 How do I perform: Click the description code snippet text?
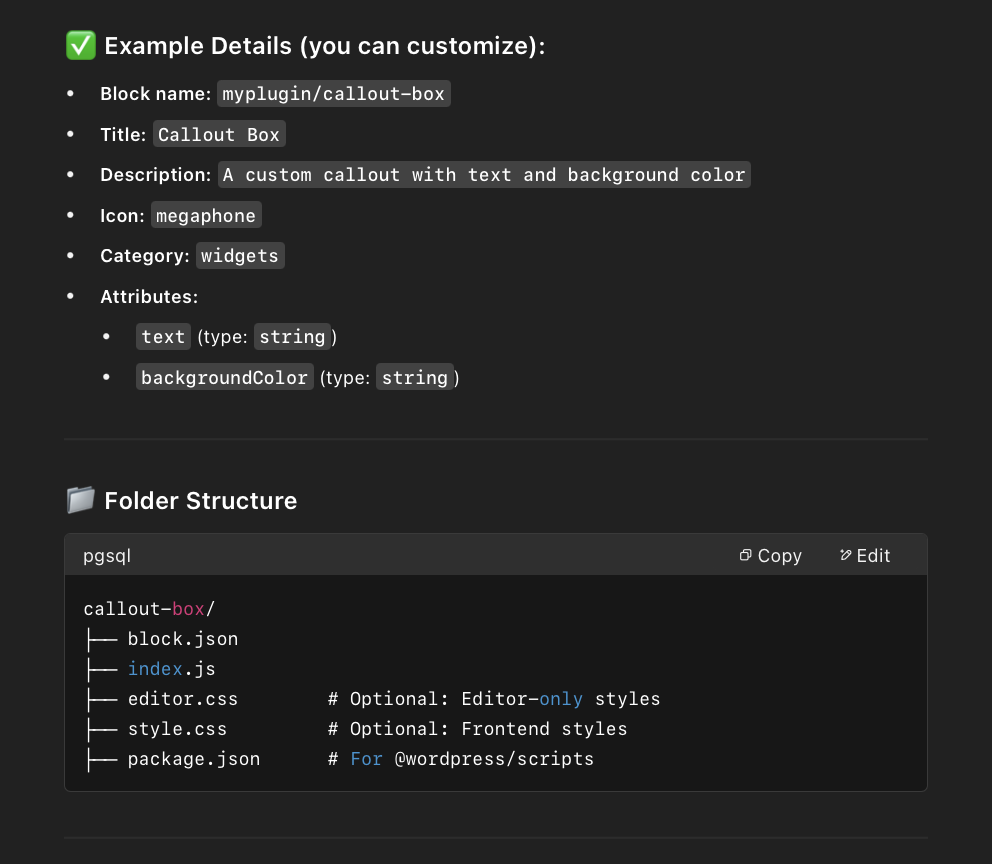pyautogui.click(x=484, y=175)
